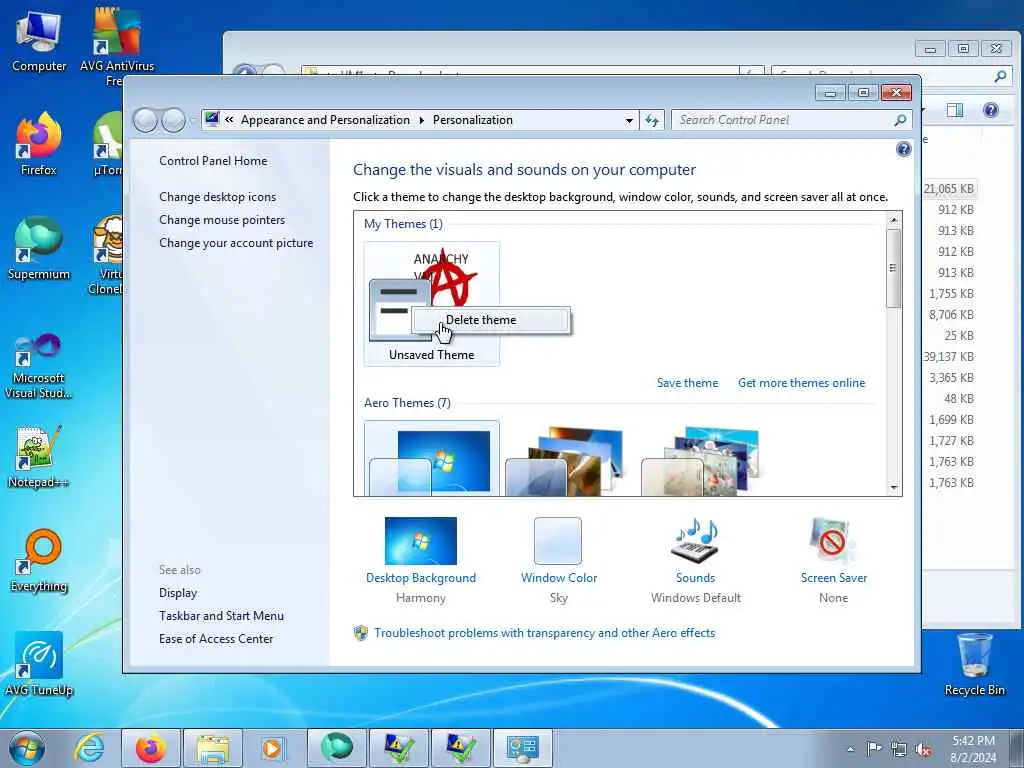
Task: Open the Computer desktop icon
Action: coord(39,42)
